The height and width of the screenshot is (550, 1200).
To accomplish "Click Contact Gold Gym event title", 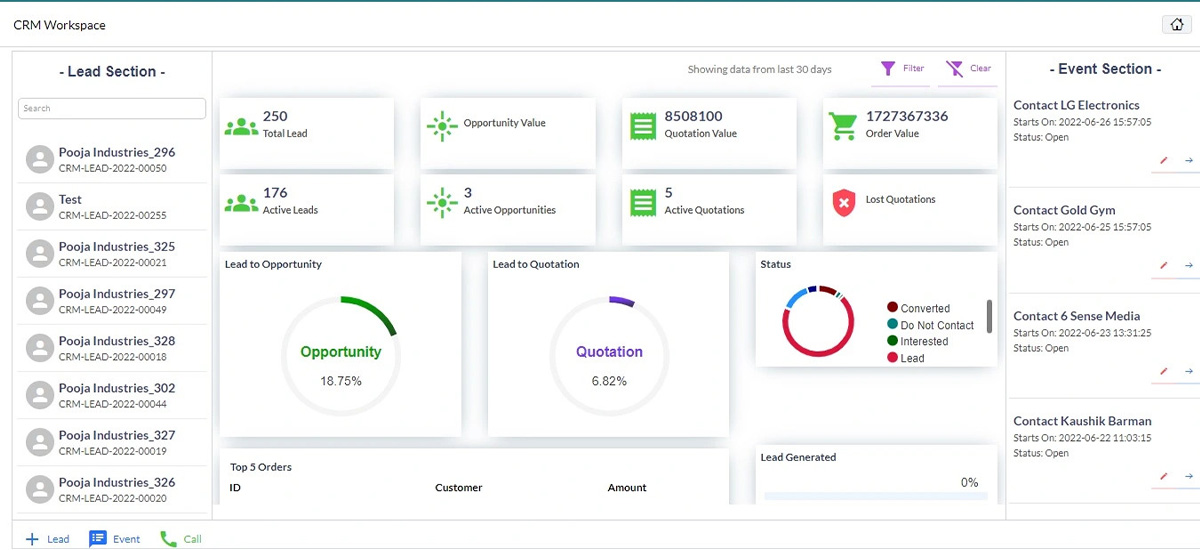I will (x=1064, y=210).
